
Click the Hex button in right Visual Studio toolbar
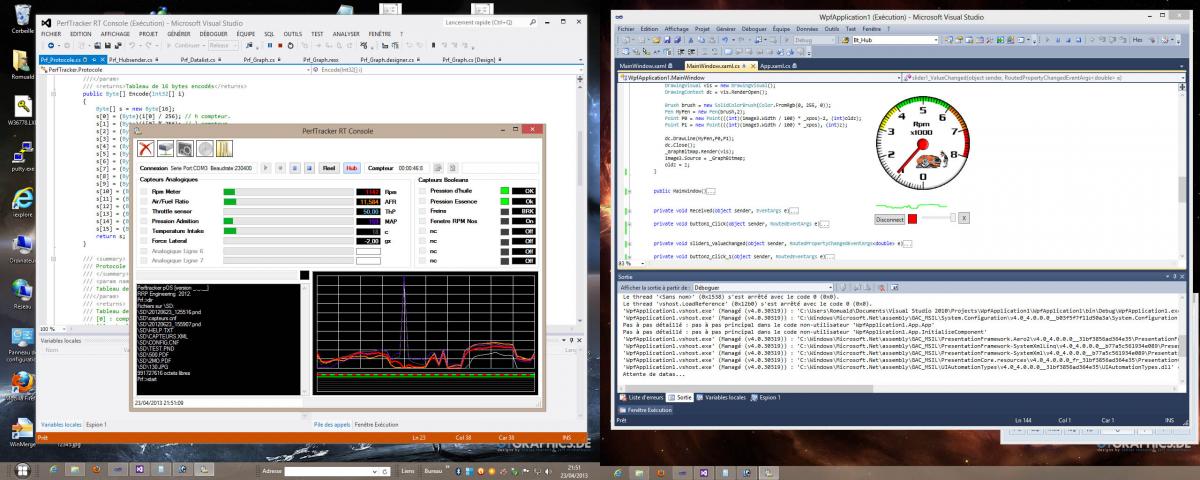click(1137, 40)
